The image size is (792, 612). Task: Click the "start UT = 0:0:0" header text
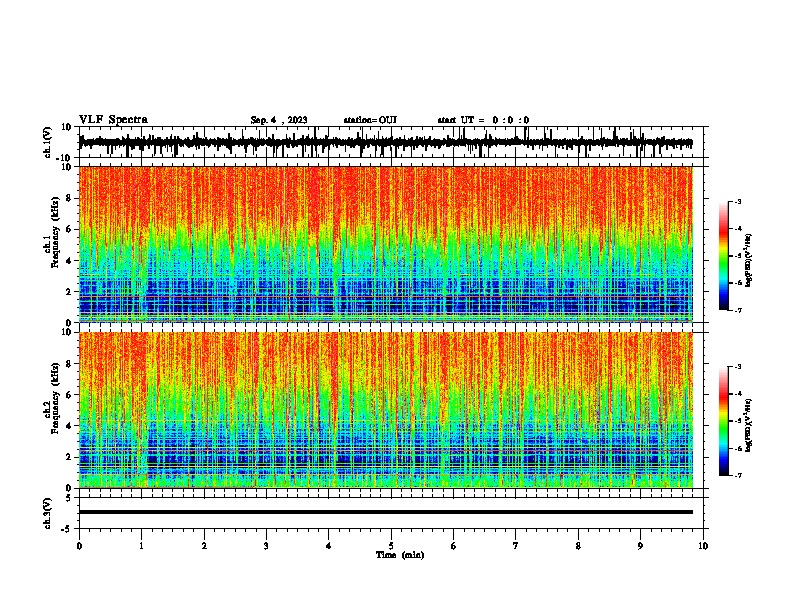483,120
